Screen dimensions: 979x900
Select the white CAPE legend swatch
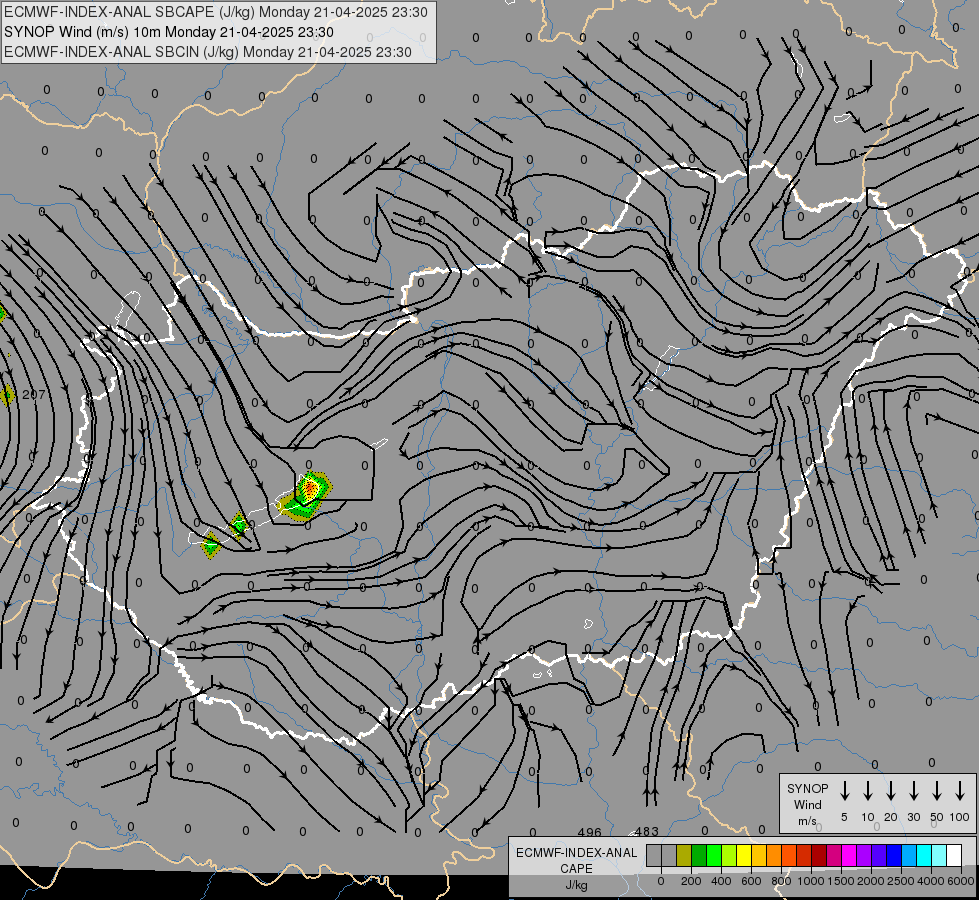(x=953, y=856)
